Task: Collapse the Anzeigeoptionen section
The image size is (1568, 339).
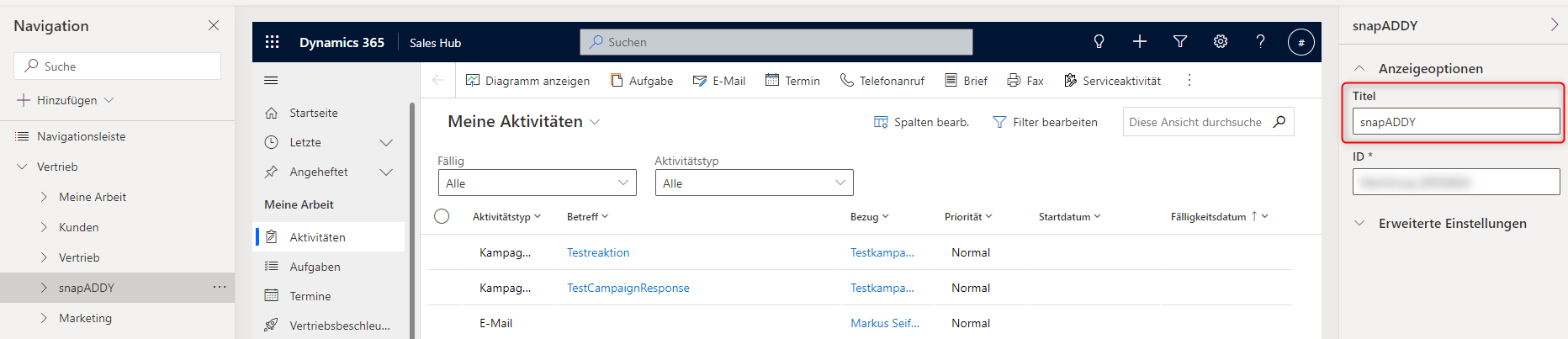Action: tap(1359, 68)
